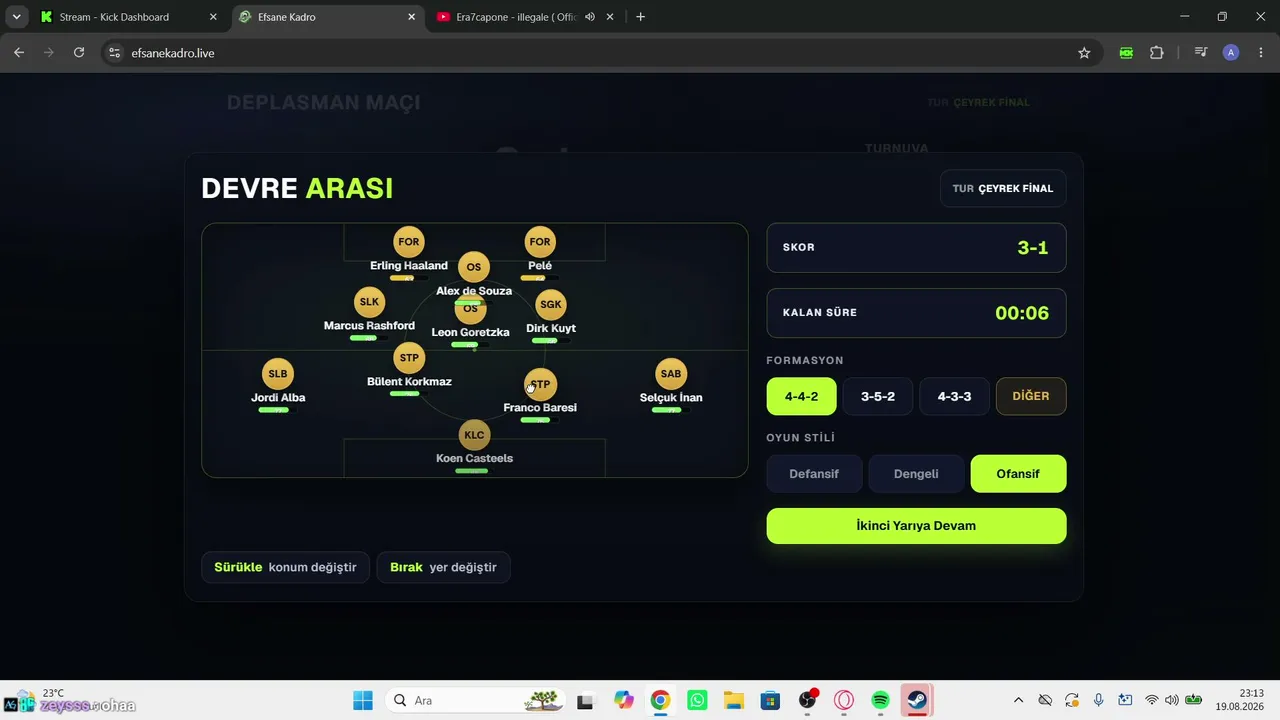Open WhatsApp from the taskbar
The height and width of the screenshot is (720, 1280).
tap(697, 700)
